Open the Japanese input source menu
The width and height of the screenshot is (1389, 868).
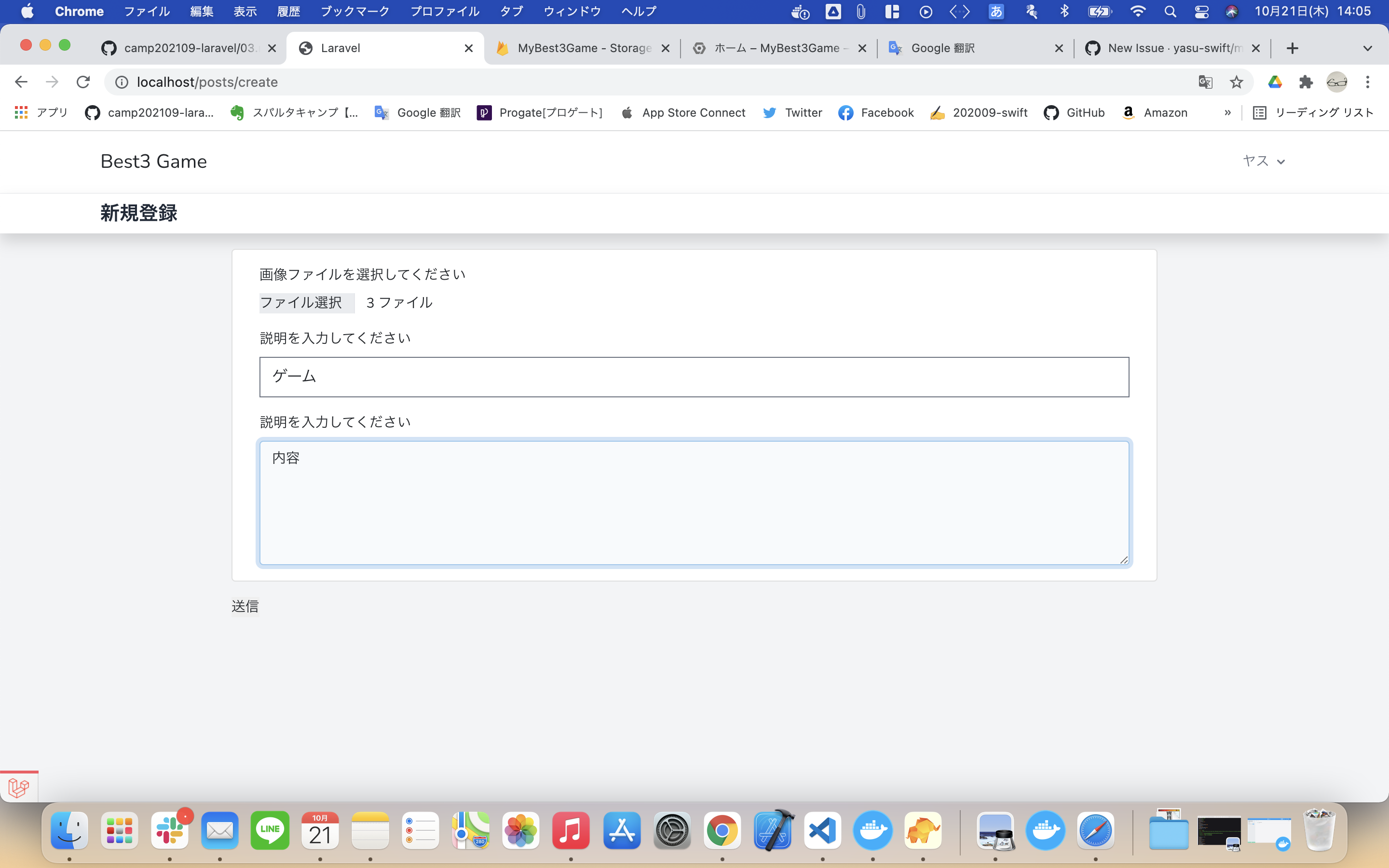(996, 12)
